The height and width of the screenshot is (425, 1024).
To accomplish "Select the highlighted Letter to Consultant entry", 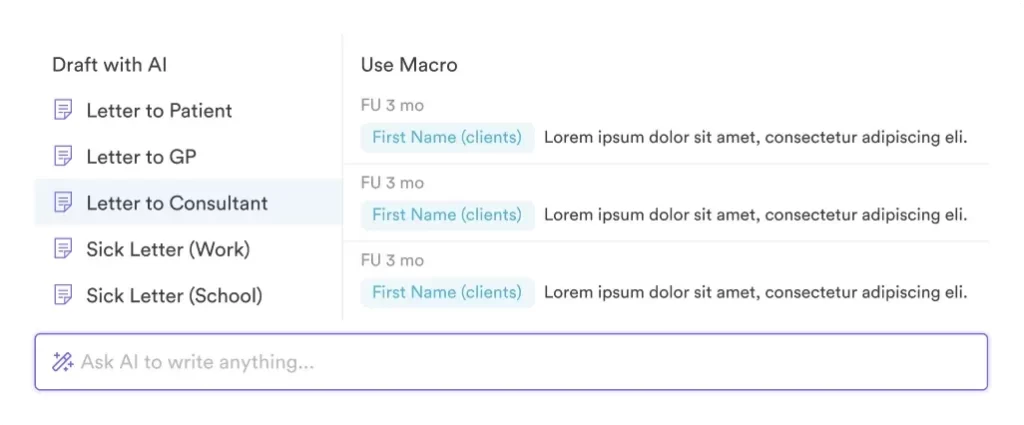I will click(177, 203).
